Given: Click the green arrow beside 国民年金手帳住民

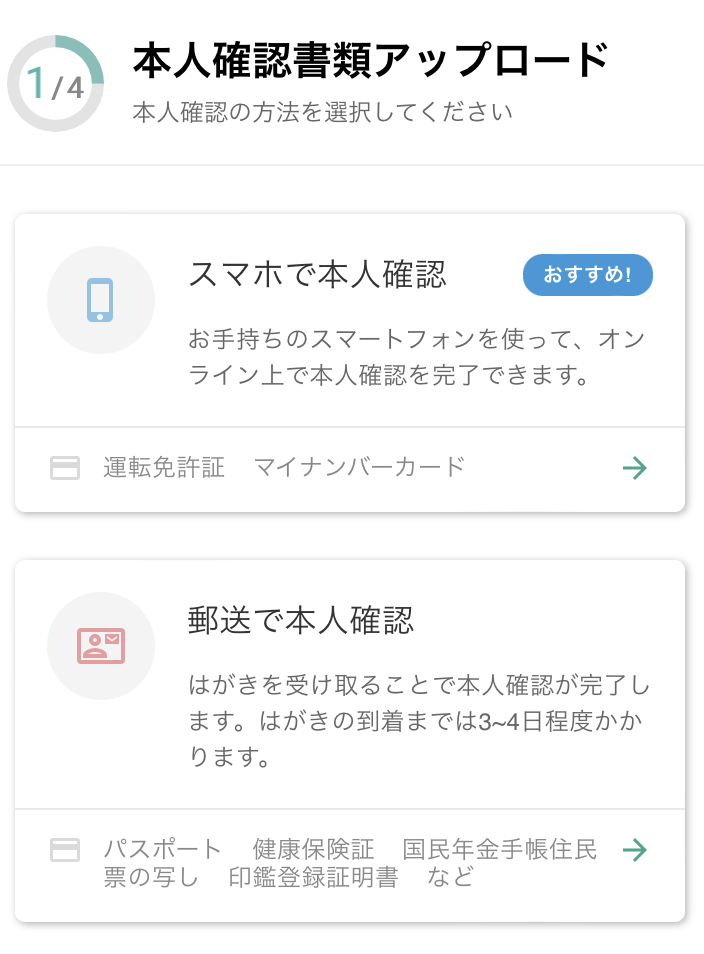Looking at the screenshot, I should tap(635, 850).
